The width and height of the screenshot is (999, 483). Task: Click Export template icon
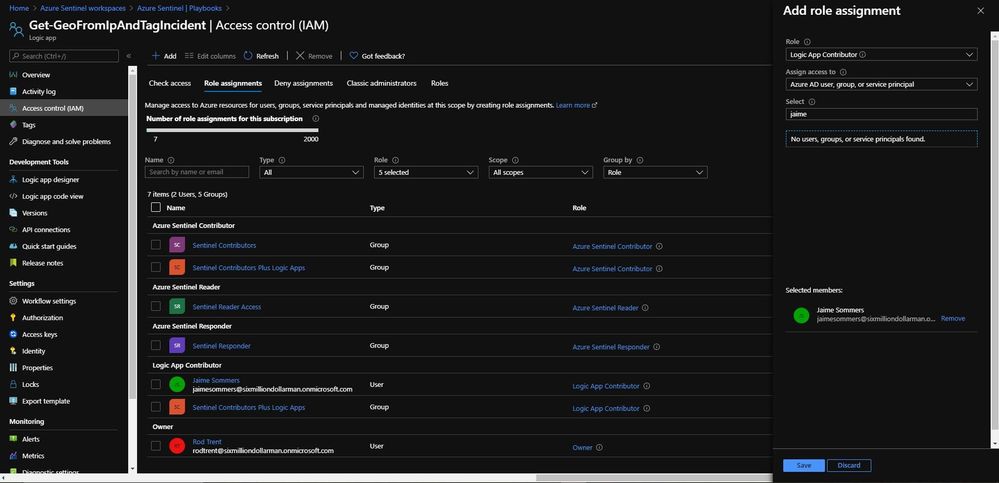(13, 401)
